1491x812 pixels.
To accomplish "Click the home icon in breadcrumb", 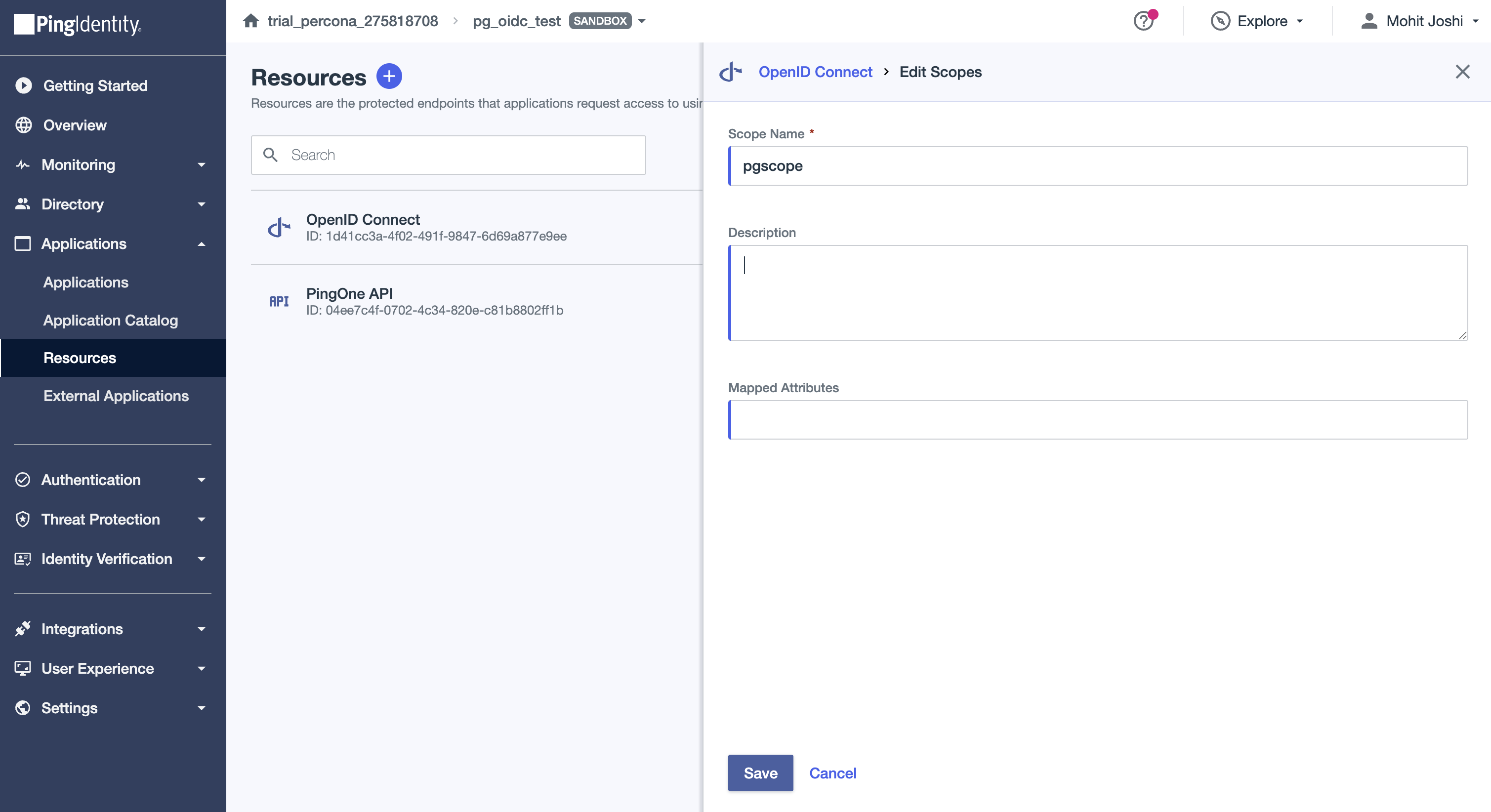I will (250, 21).
